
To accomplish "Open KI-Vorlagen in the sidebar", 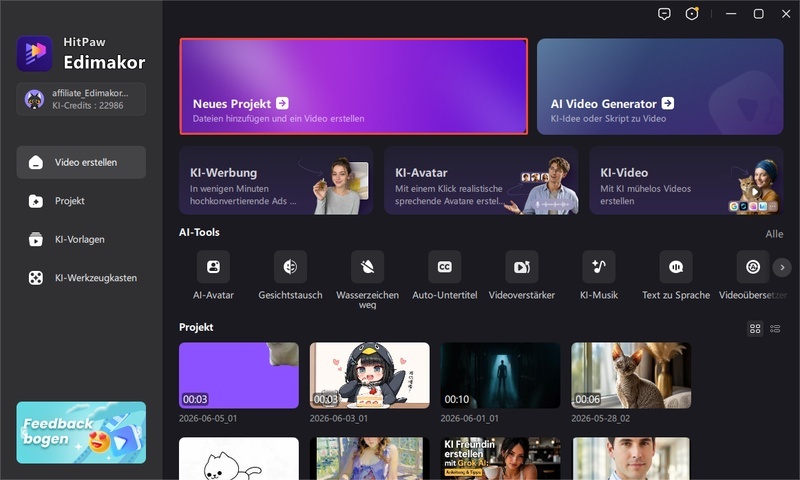I will coord(81,239).
